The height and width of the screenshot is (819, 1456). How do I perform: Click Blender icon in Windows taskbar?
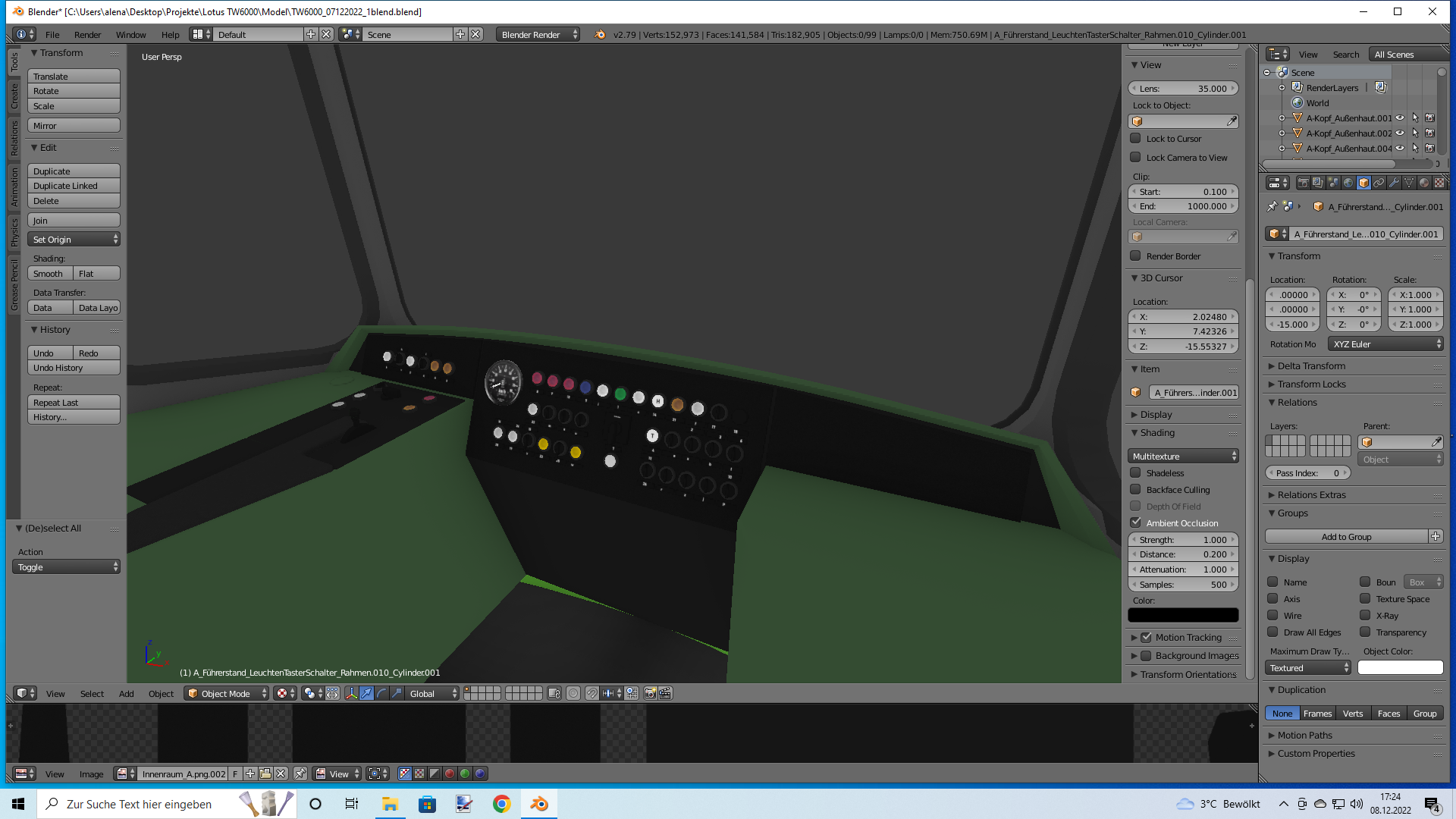(539, 804)
